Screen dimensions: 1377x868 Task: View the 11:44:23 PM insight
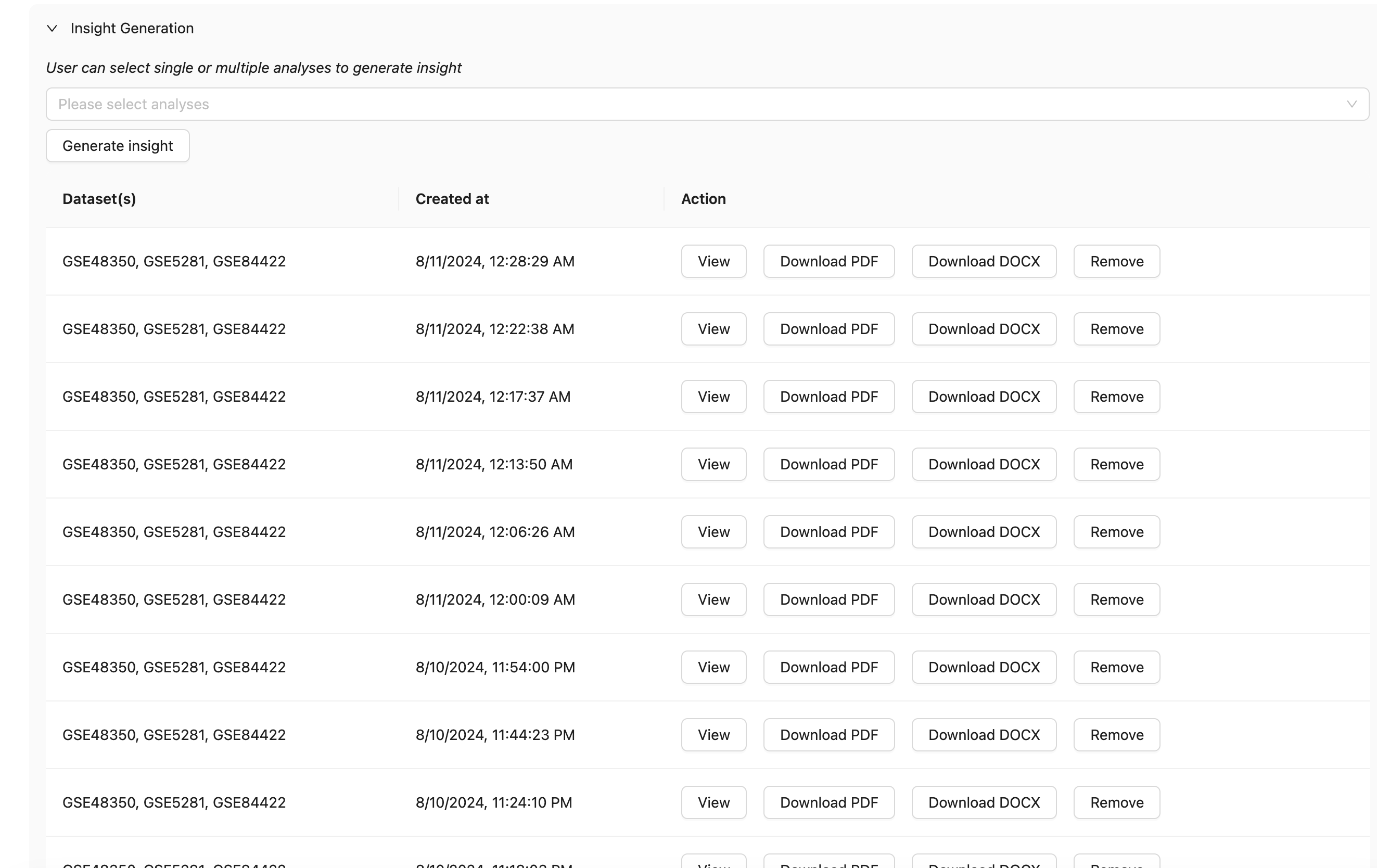[x=713, y=734]
